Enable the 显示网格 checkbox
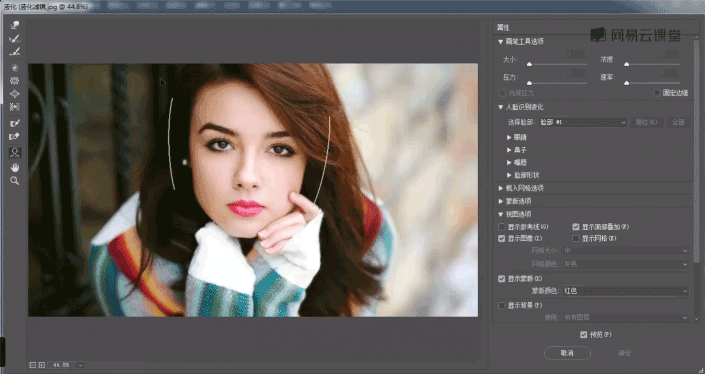Image resolution: width=705 pixels, height=374 pixels. 576,239
